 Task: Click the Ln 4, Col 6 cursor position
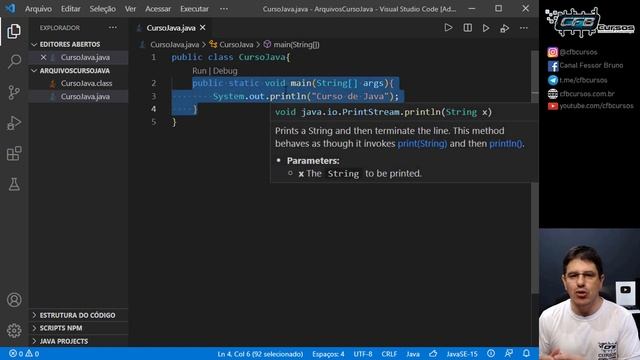(260, 354)
